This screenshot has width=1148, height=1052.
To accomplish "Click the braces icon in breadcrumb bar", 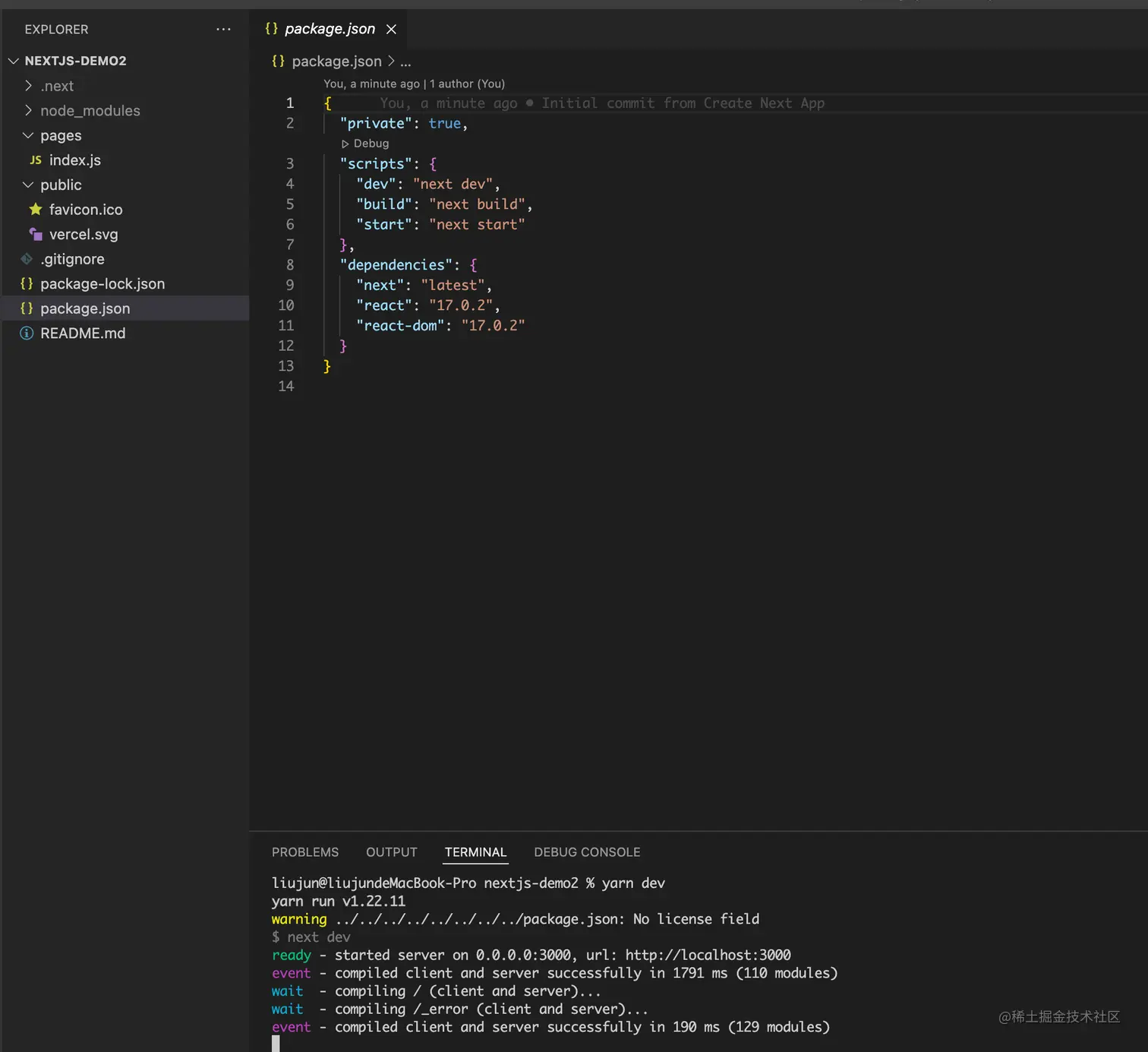I will (279, 61).
